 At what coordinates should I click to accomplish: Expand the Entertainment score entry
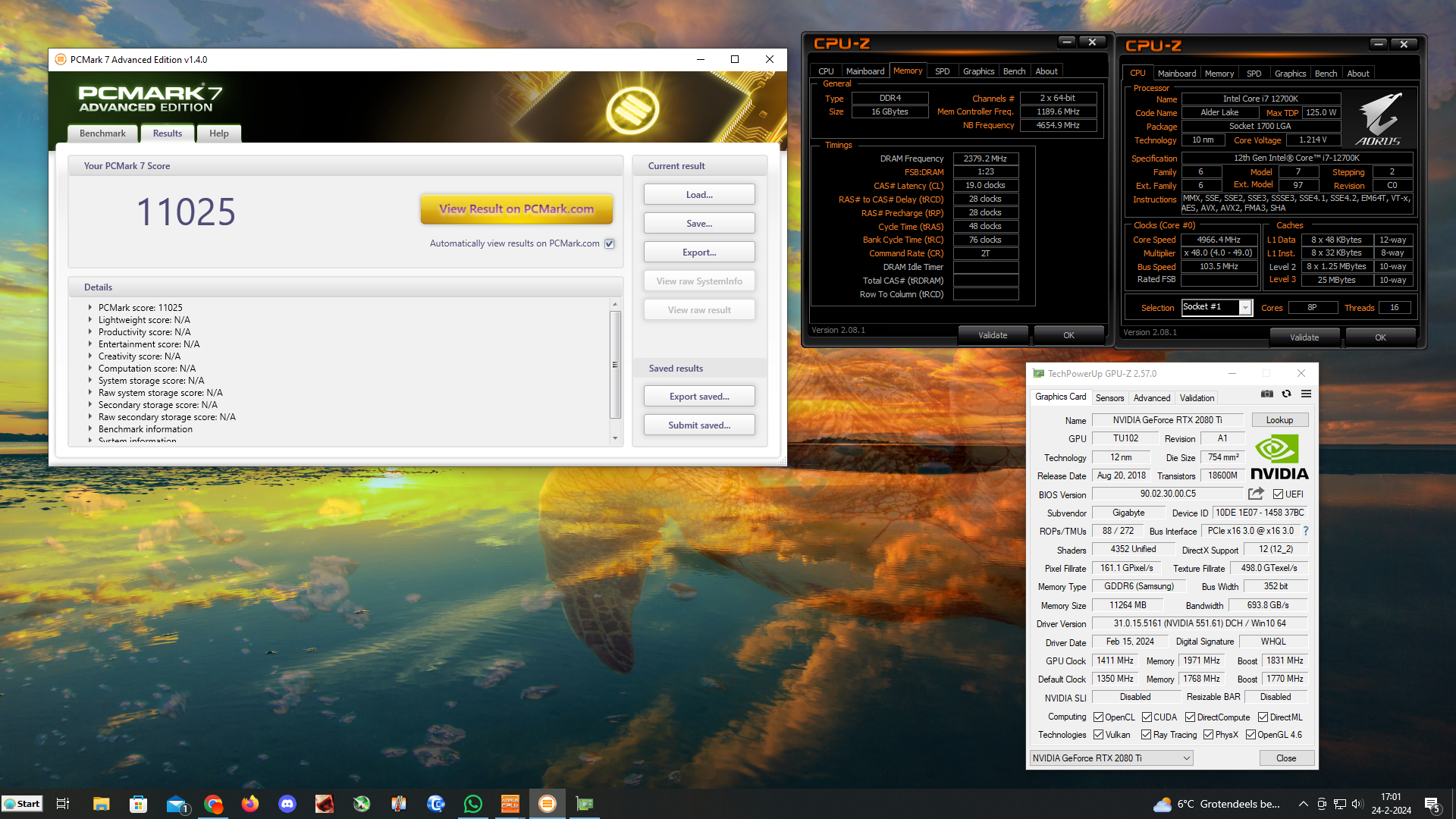[x=89, y=344]
